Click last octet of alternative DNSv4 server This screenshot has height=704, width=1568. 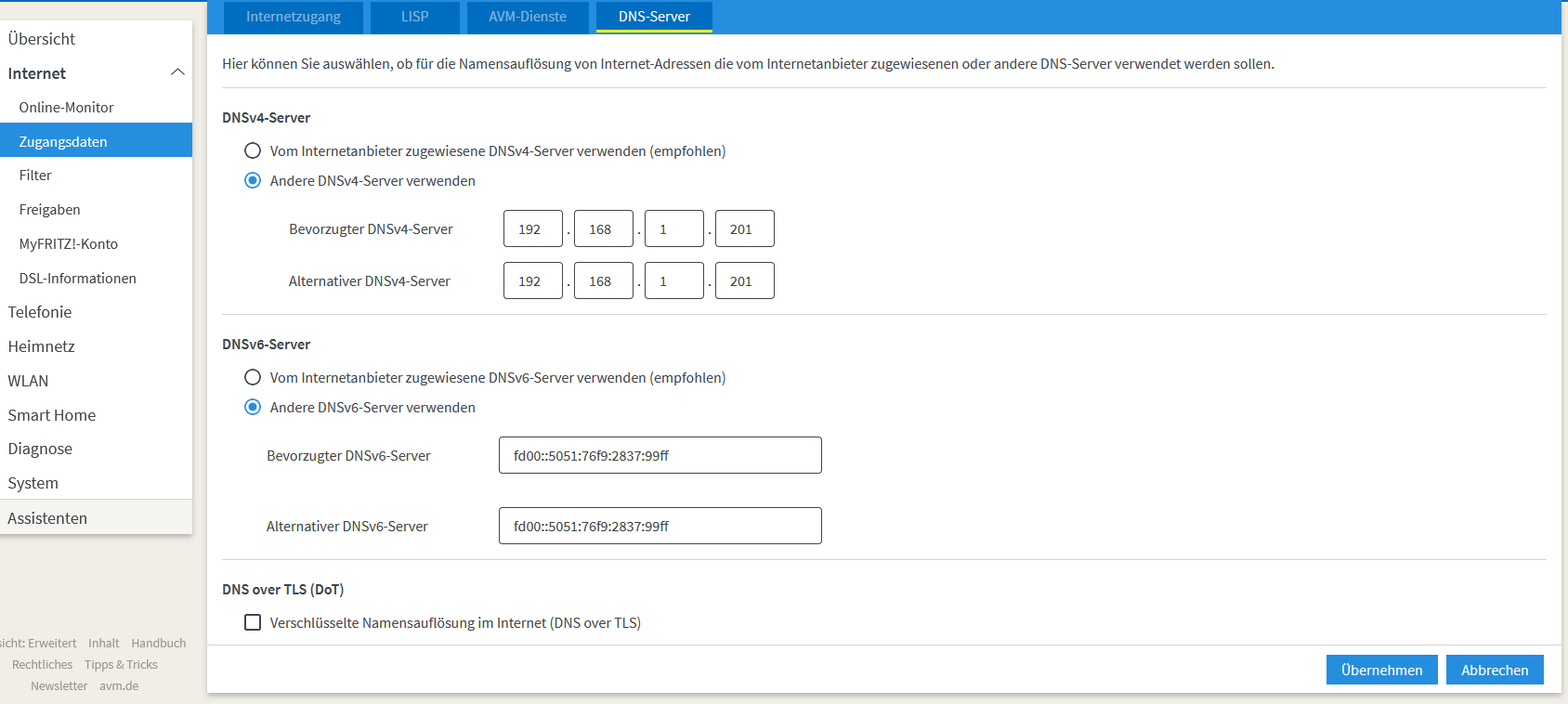pyautogui.click(x=744, y=280)
